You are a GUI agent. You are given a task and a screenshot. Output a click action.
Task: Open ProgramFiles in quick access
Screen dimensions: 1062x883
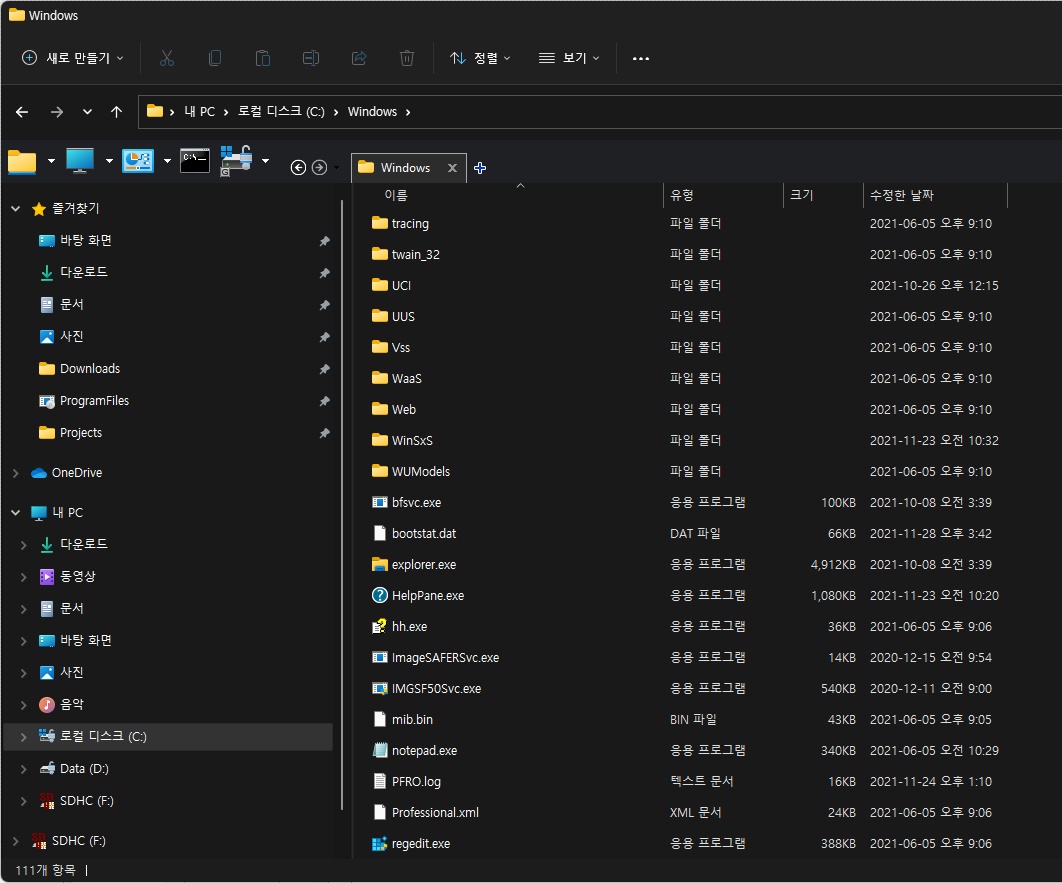tap(94, 401)
